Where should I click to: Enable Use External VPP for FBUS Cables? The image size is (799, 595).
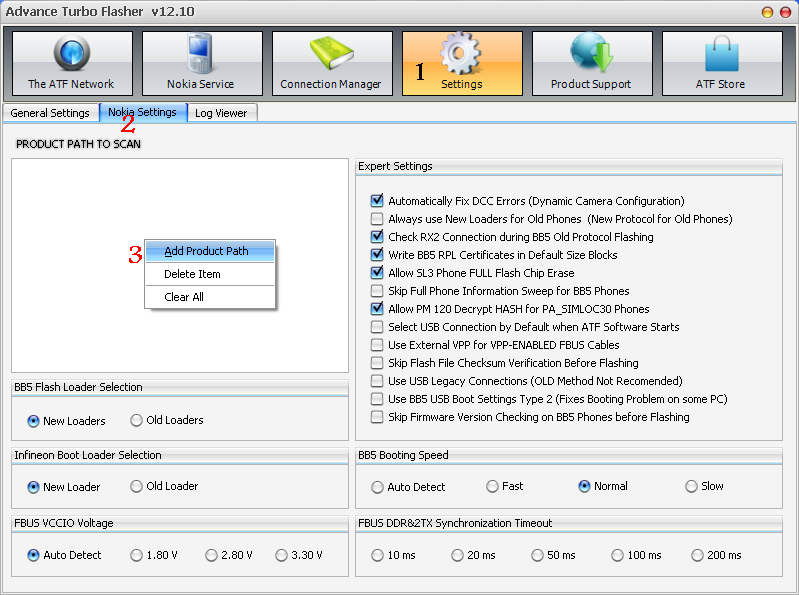tap(377, 345)
